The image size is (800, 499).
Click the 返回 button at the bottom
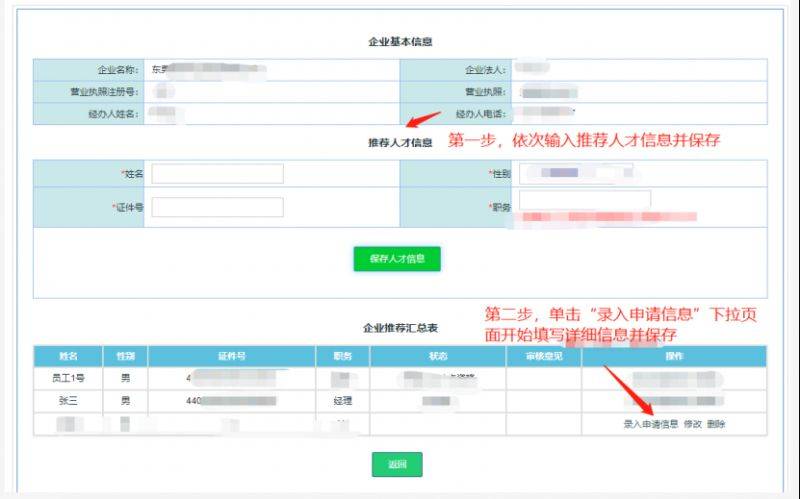coord(397,464)
